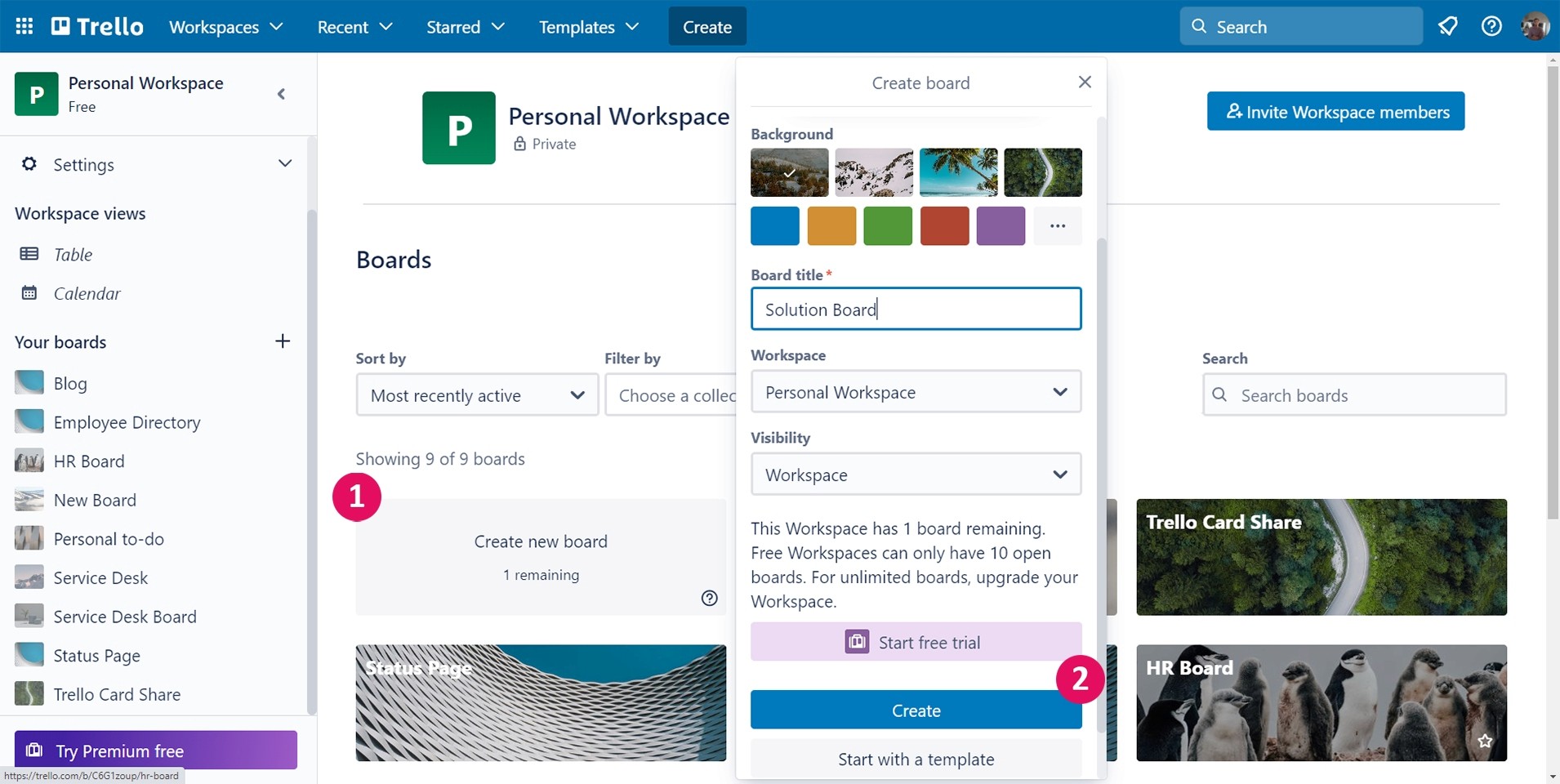Open the Starred menu
This screenshot has width=1560, height=784.
click(466, 26)
